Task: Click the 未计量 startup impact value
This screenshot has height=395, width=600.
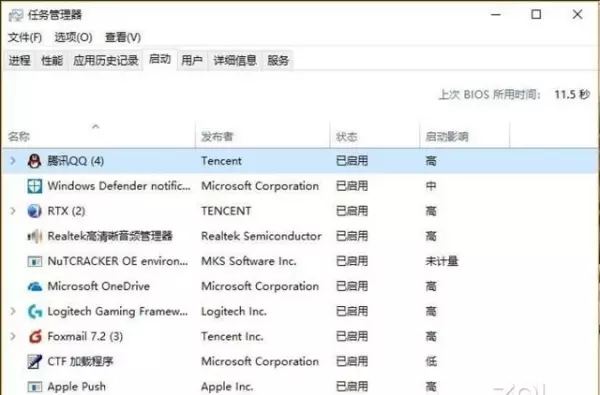Action: pos(442,261)
